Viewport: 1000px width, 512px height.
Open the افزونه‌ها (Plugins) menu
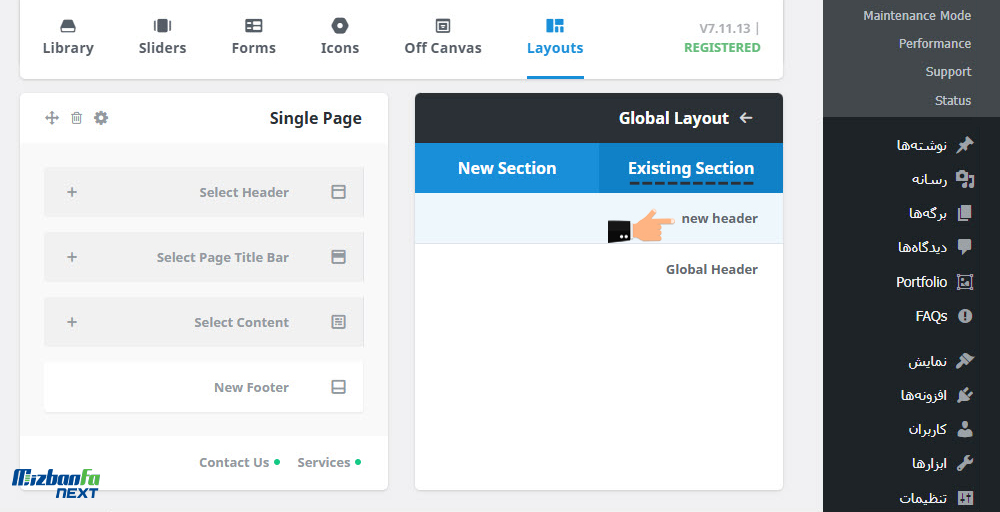(x=923, y=395)
